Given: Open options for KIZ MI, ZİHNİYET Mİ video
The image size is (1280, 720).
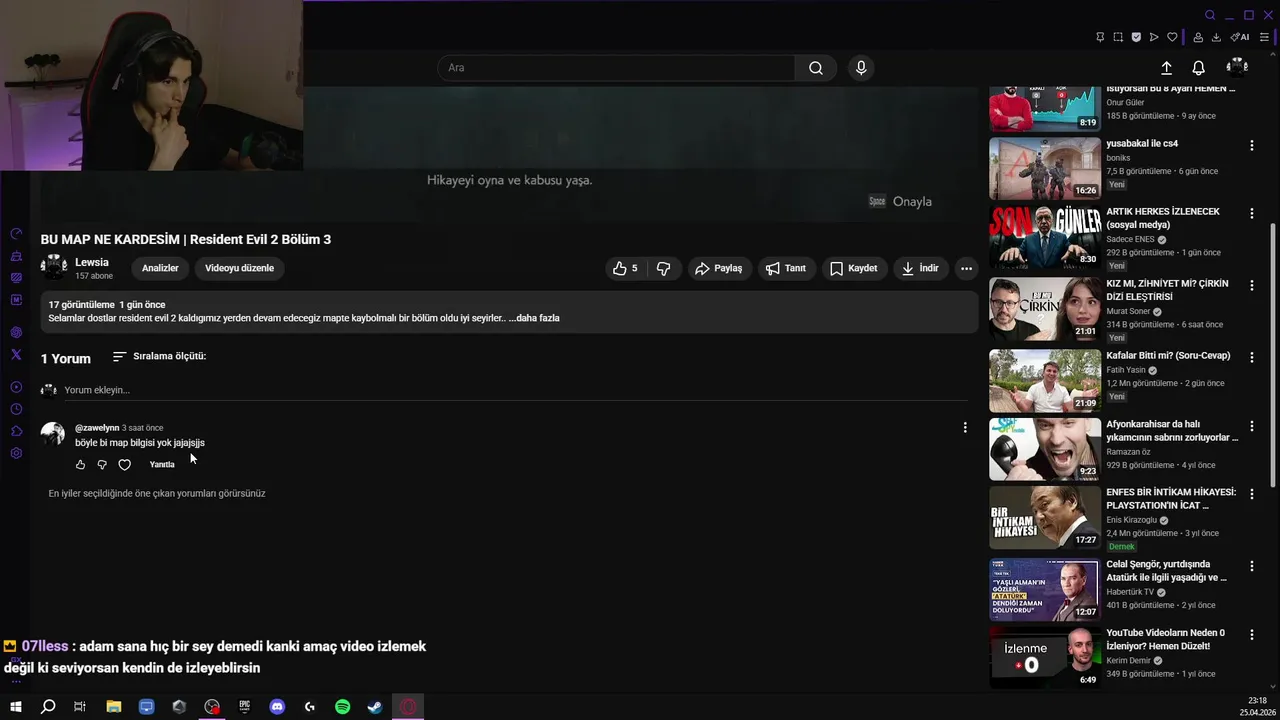Looking at the screenshot, I should pos(1251,285).
